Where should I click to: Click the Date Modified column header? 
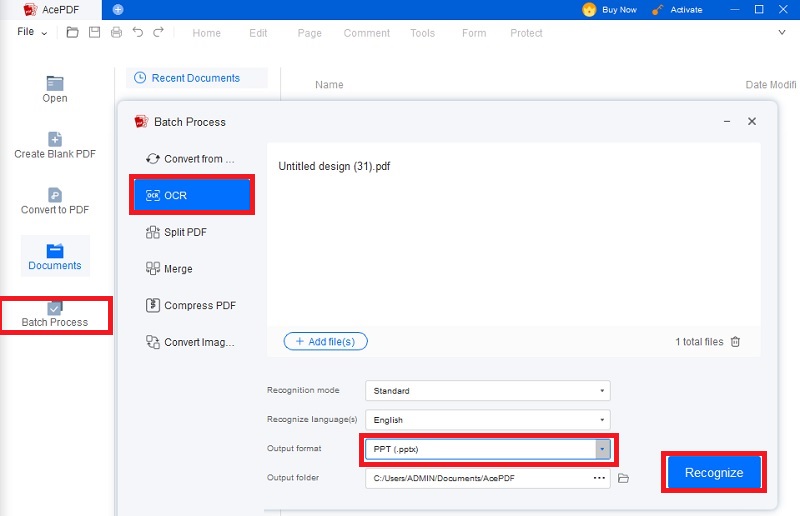(x=771, y=85)
